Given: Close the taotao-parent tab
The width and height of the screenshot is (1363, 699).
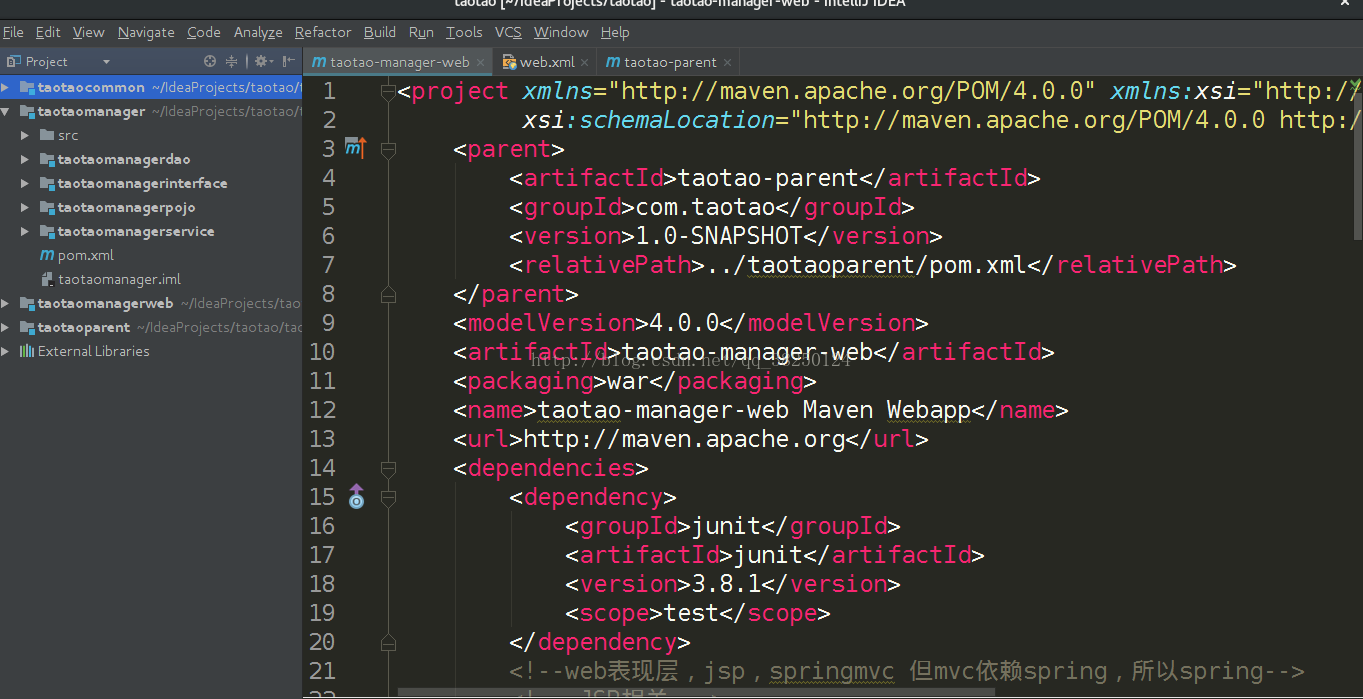Looking at the screenshot, I should (727, 62).
